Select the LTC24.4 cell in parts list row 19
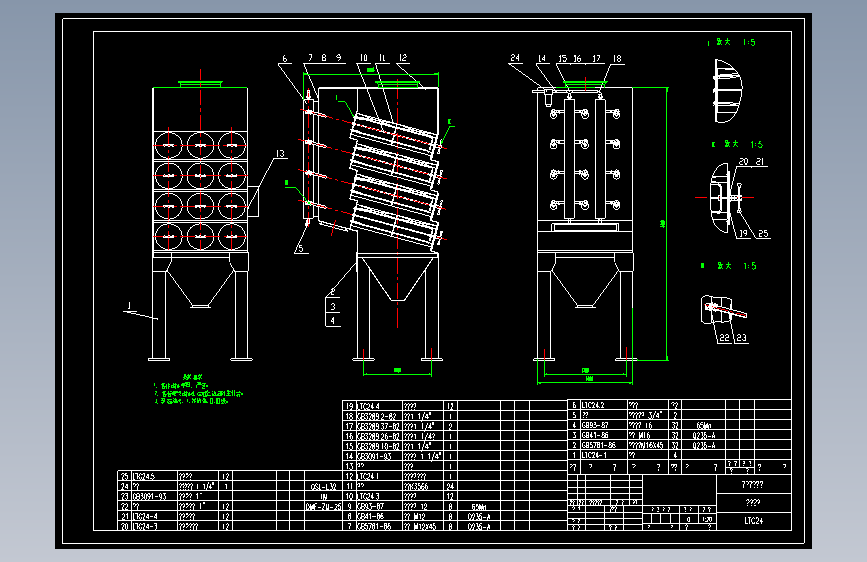This screenshot has width=867, height=562. coord(379,405)
